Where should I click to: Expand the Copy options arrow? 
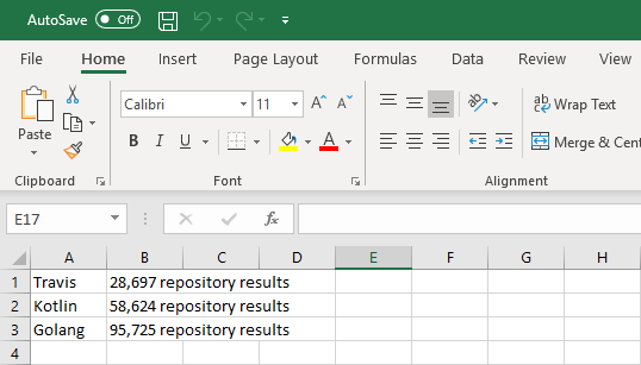[92, 123]
